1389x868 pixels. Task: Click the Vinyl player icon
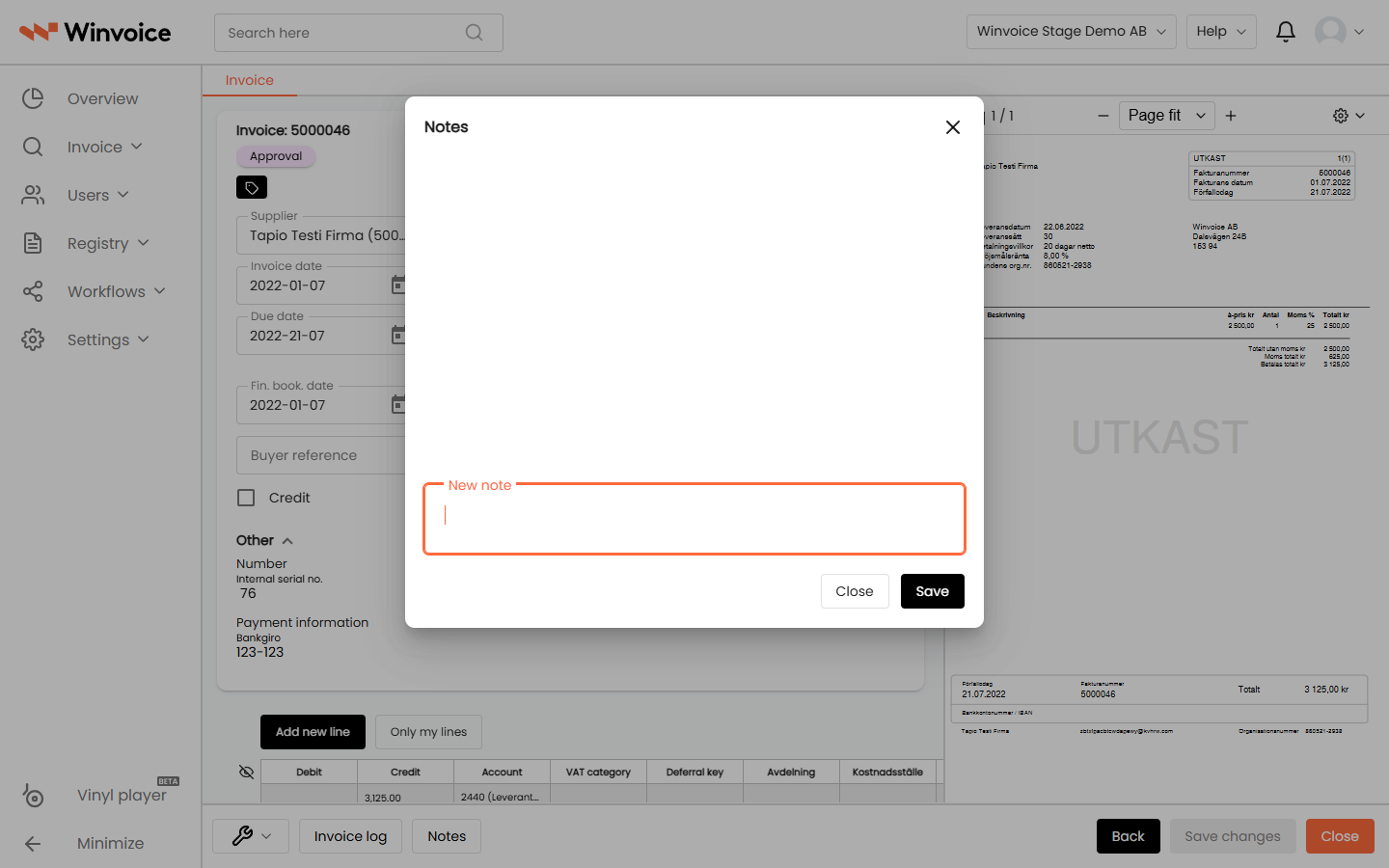[x=33, y=795]
